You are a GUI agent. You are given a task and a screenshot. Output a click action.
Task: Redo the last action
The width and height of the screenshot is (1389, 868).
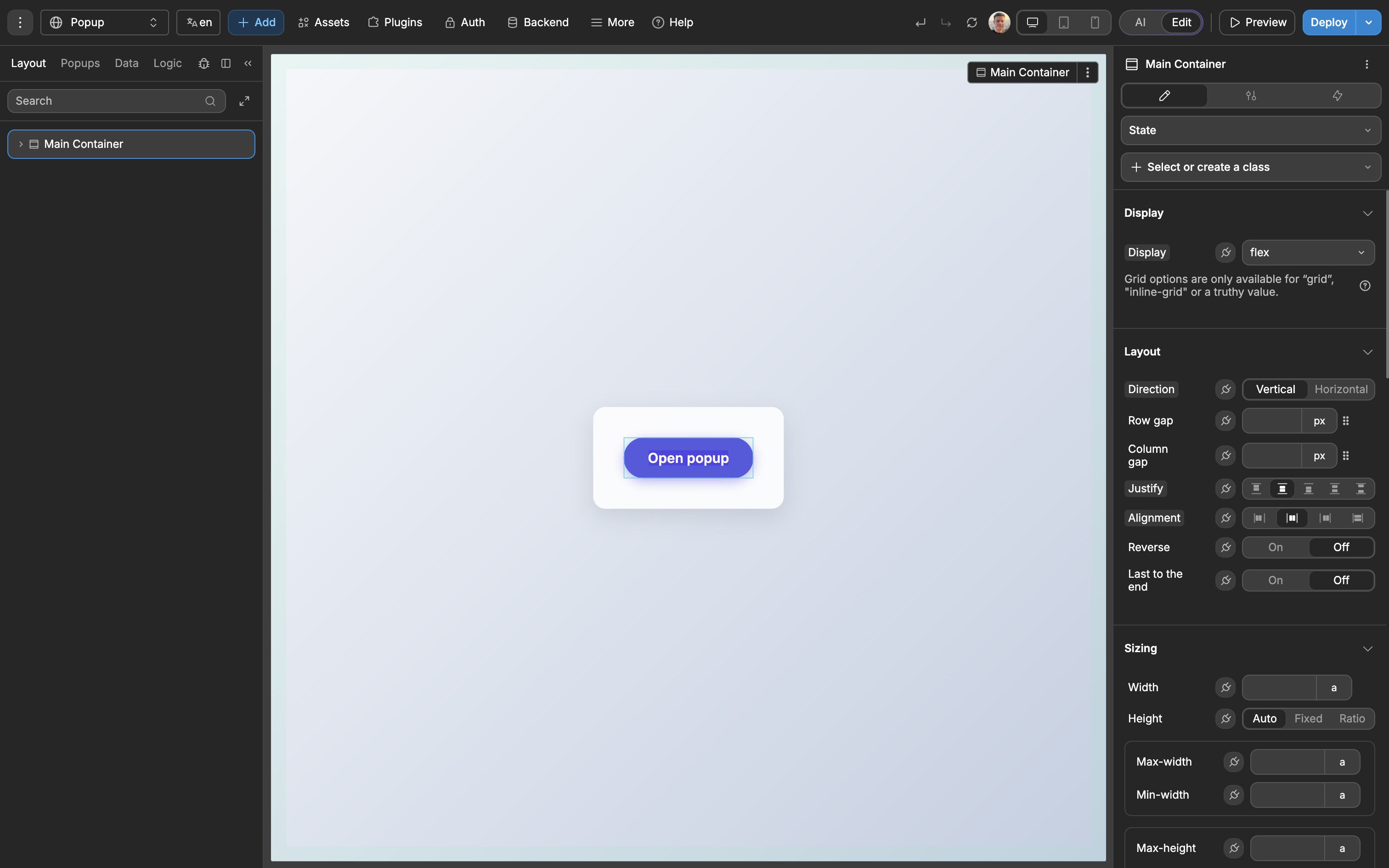click(x=946, y=23)
